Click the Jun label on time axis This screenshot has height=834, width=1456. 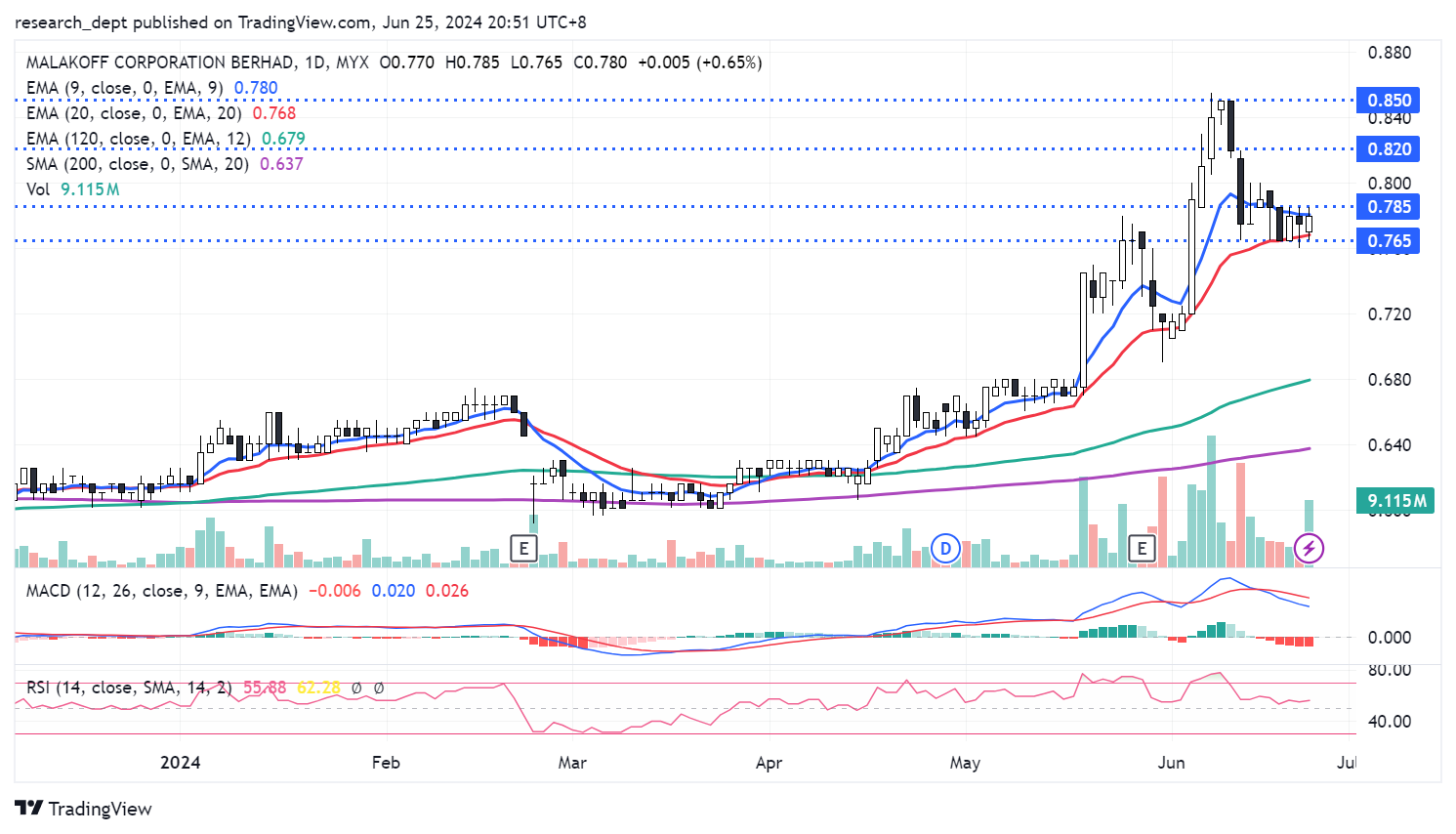1171,763
